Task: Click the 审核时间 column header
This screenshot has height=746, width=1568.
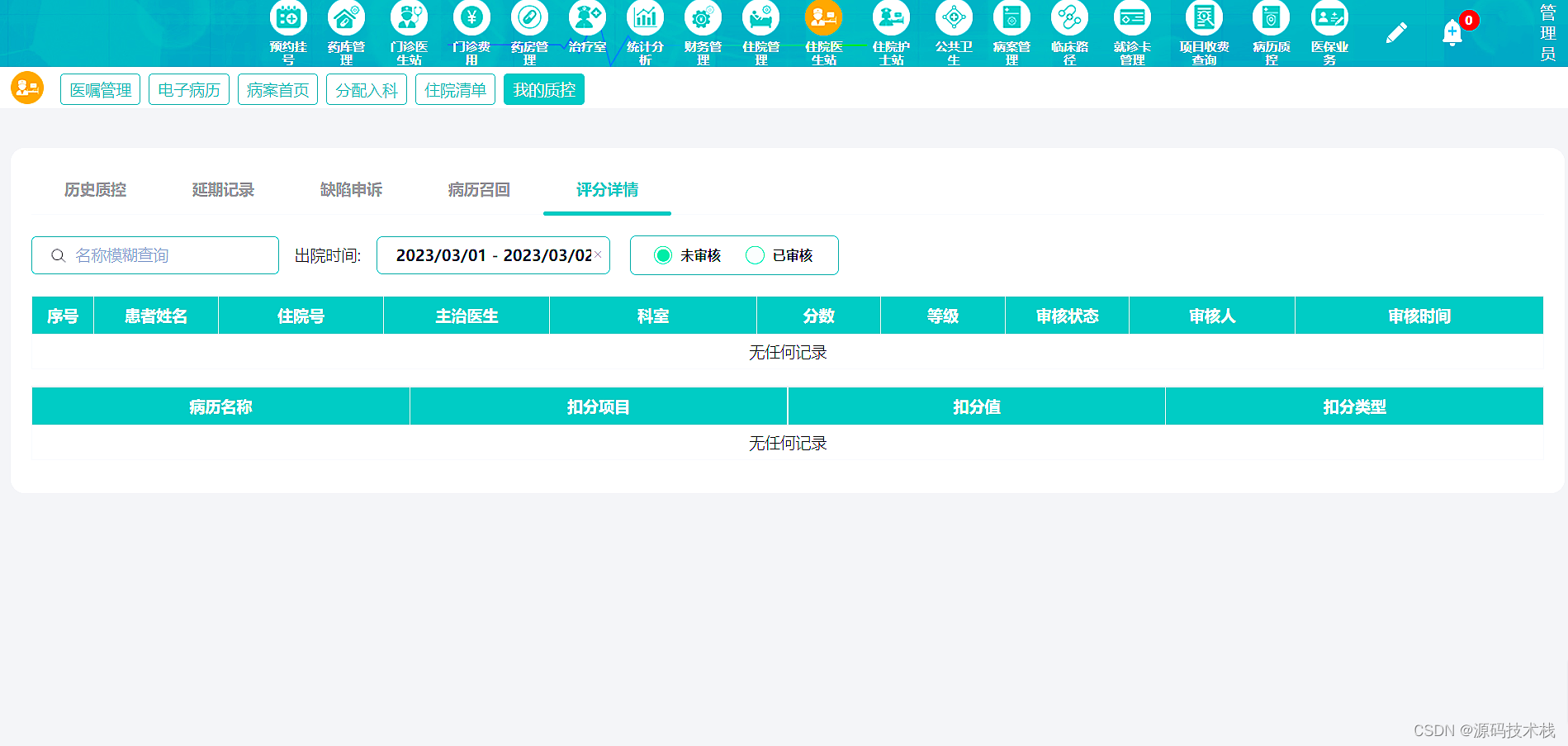Action: (1419, 316)
